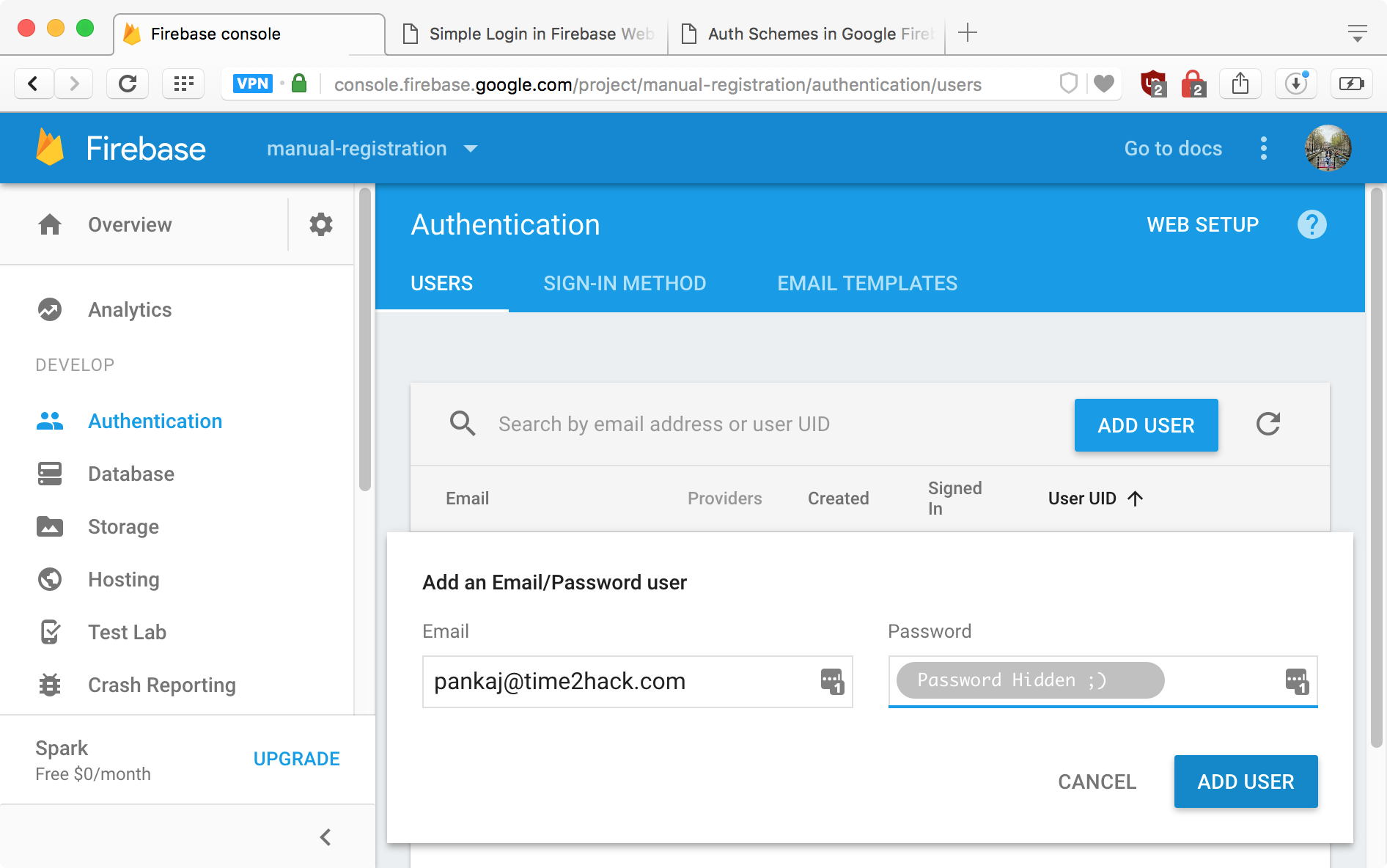Open a new browser tab

coord(968,32)
